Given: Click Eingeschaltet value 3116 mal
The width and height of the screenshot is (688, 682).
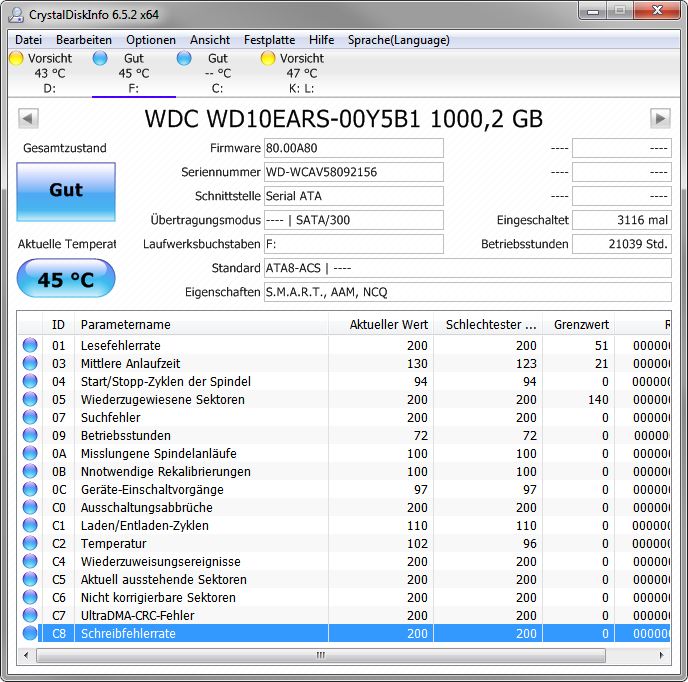Looking at the screenshot, I should (x=622, y=220).
